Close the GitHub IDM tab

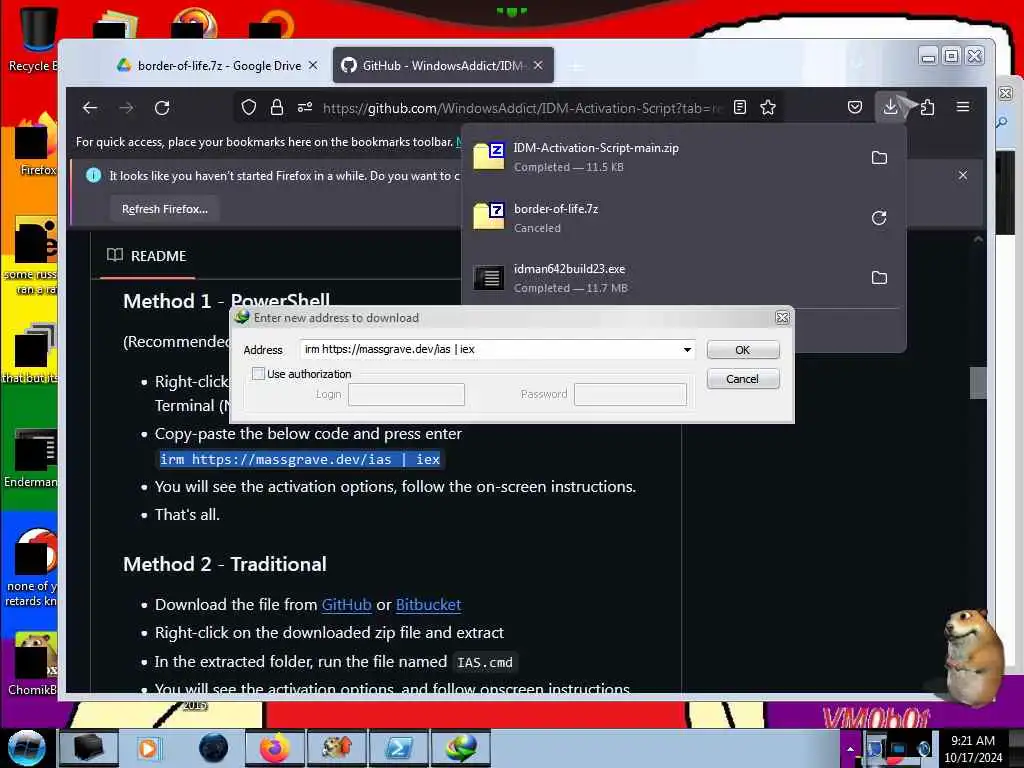pyautogui.click(x=537, y=65)
